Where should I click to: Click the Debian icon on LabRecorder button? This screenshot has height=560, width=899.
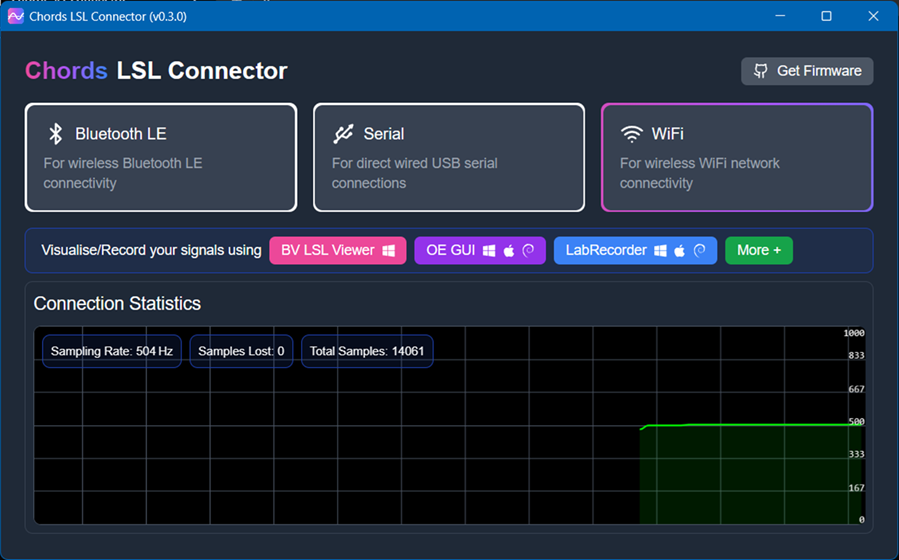point(700,250)
